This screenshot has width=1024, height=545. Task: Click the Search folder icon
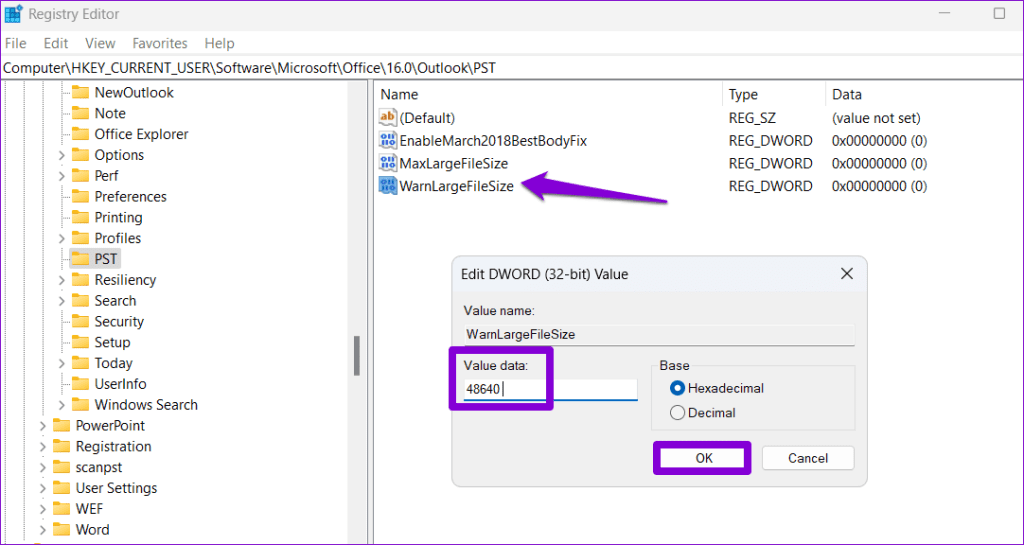[x=80, y=301]
